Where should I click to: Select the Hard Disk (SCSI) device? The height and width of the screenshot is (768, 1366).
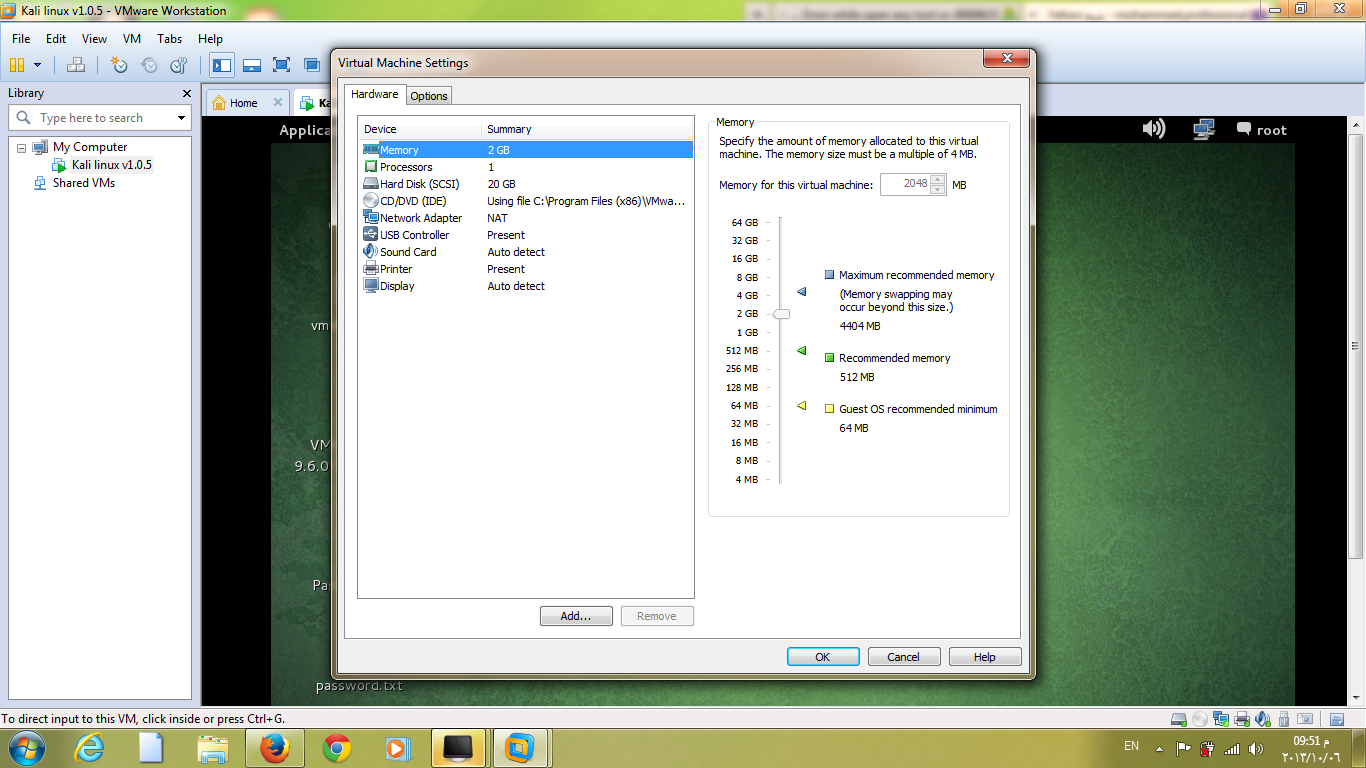click(527, 184)
